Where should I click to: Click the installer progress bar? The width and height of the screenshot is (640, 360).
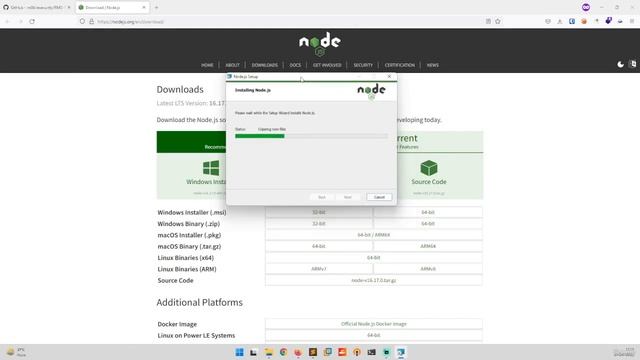click(x=311, y=136)
